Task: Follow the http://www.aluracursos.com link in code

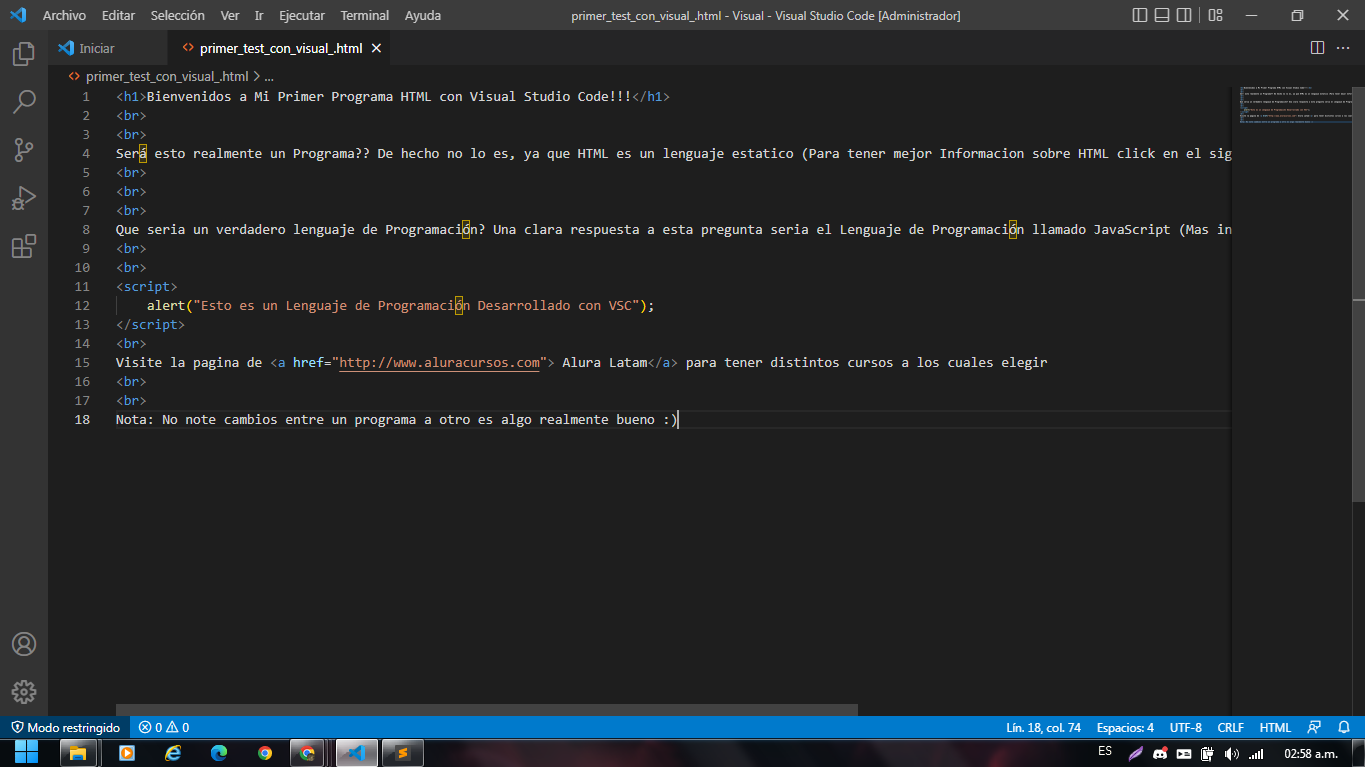Action: point(440,363)
